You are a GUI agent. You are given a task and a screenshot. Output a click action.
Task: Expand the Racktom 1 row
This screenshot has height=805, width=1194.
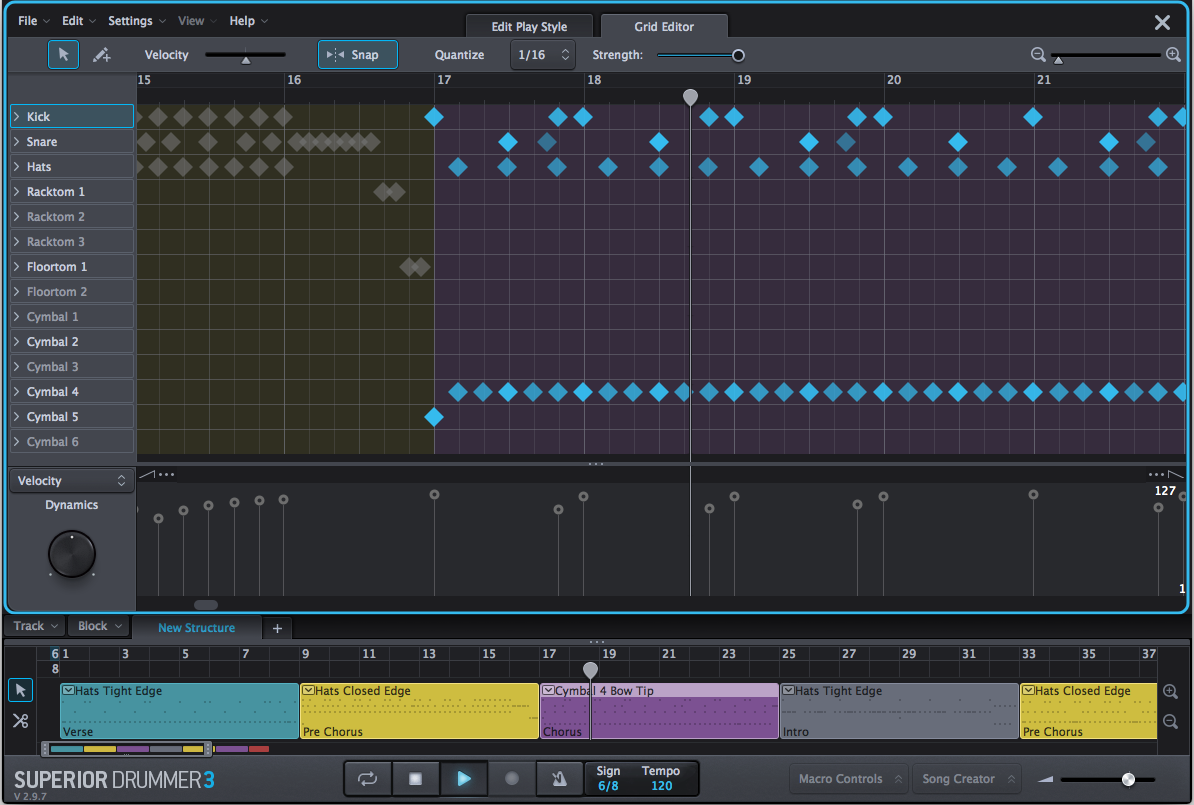click(17, 192)
